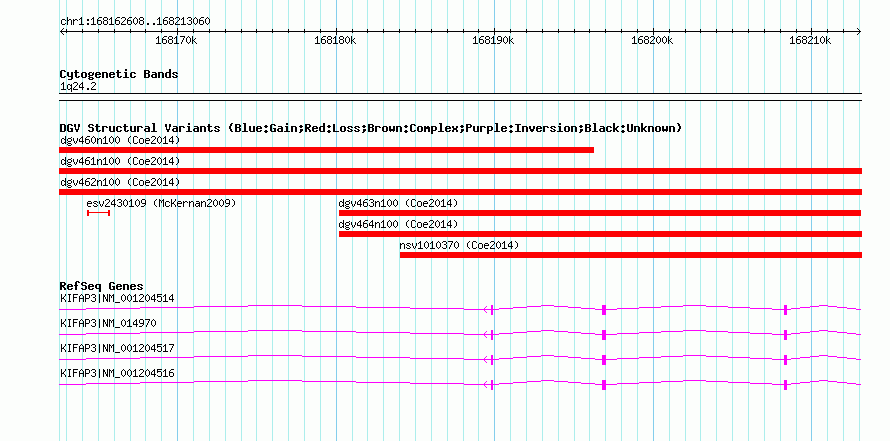This screenshot has height=441, width=890.
Task: Select the red bar under dgv463n100
Action: pyautogui.click(x=600, y=213)
